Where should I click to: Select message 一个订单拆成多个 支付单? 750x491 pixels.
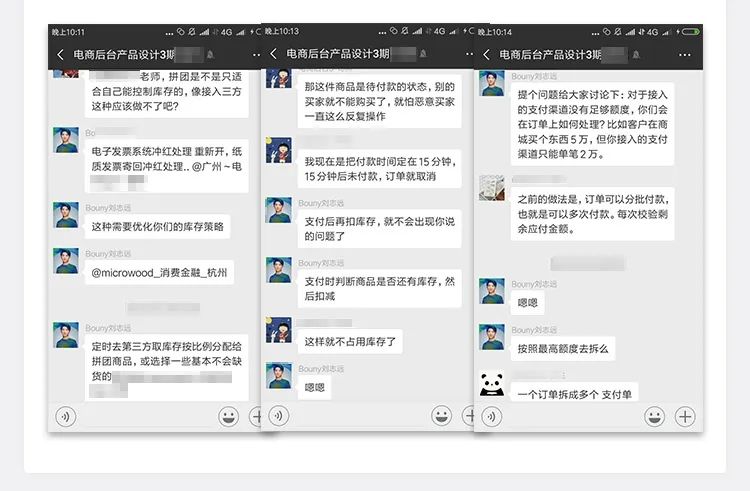pos(574,392)
